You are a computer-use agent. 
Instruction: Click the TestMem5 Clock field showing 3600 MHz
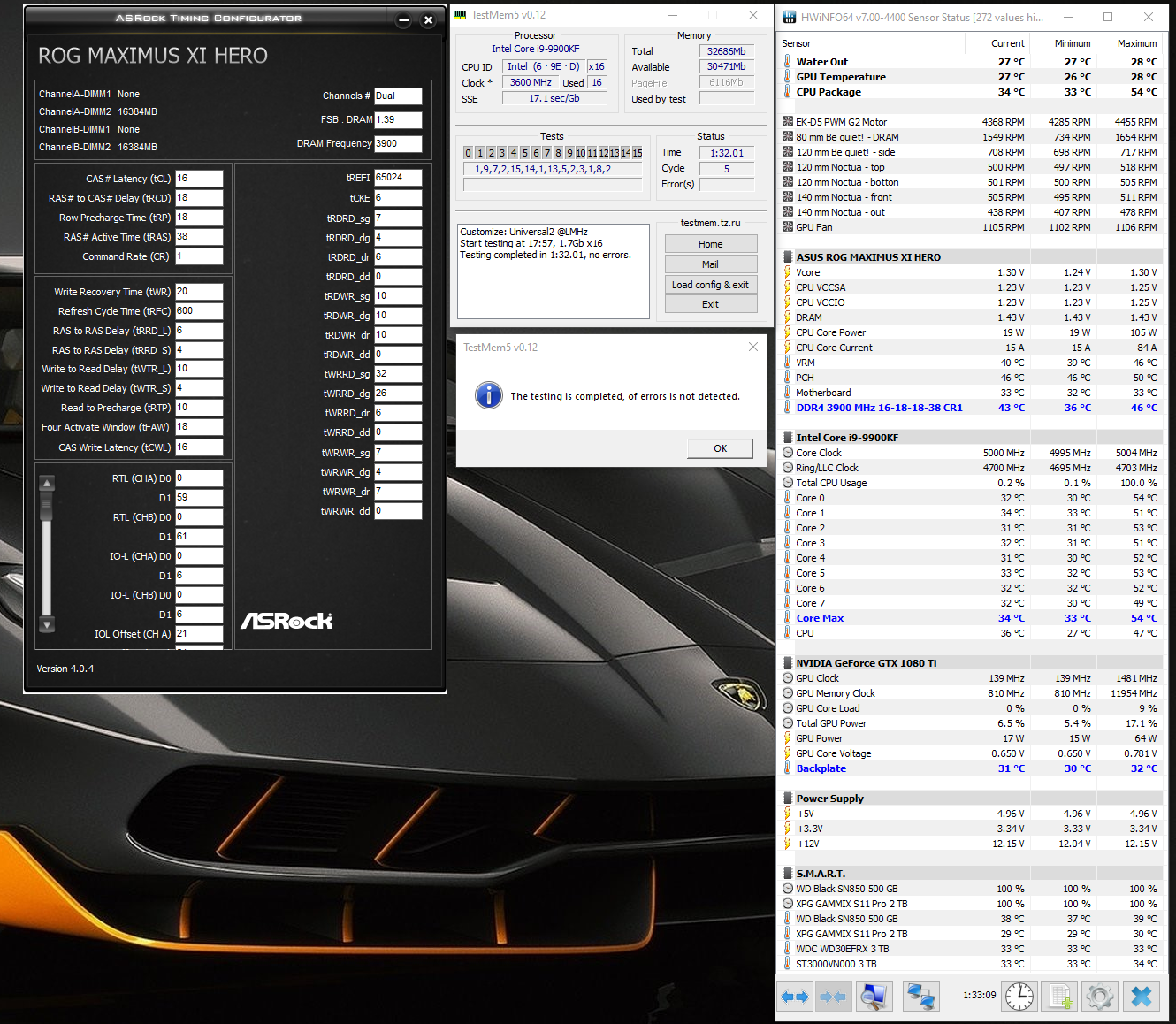click(x=531, y=82)
